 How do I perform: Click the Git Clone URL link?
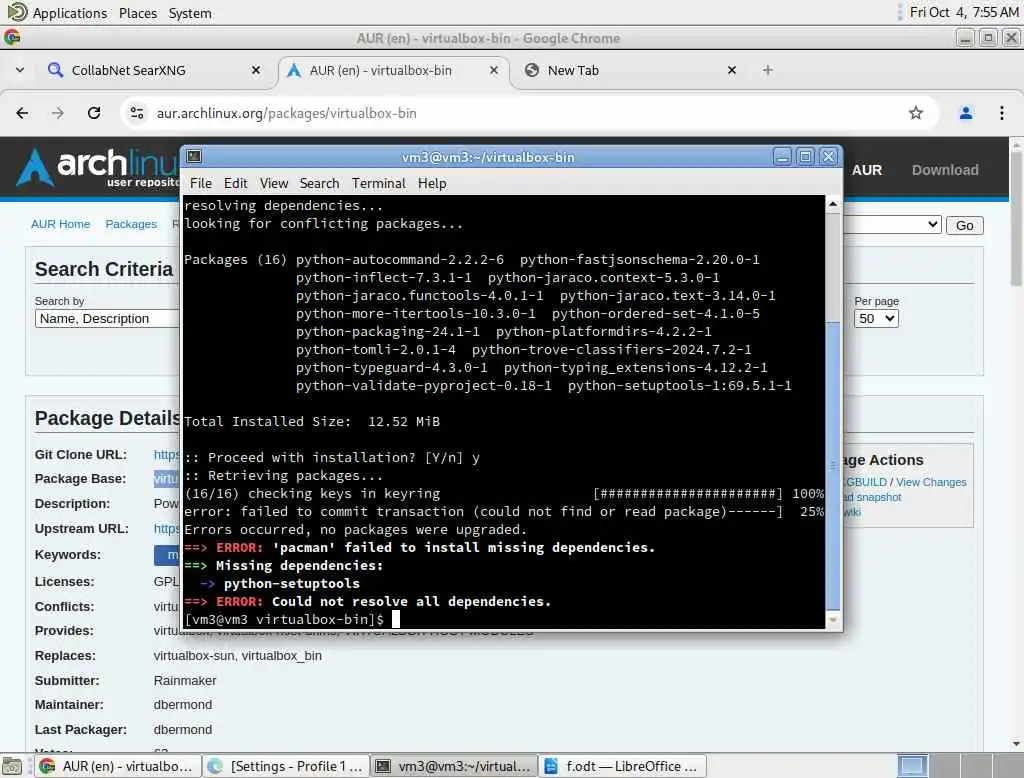click(167, 455)
